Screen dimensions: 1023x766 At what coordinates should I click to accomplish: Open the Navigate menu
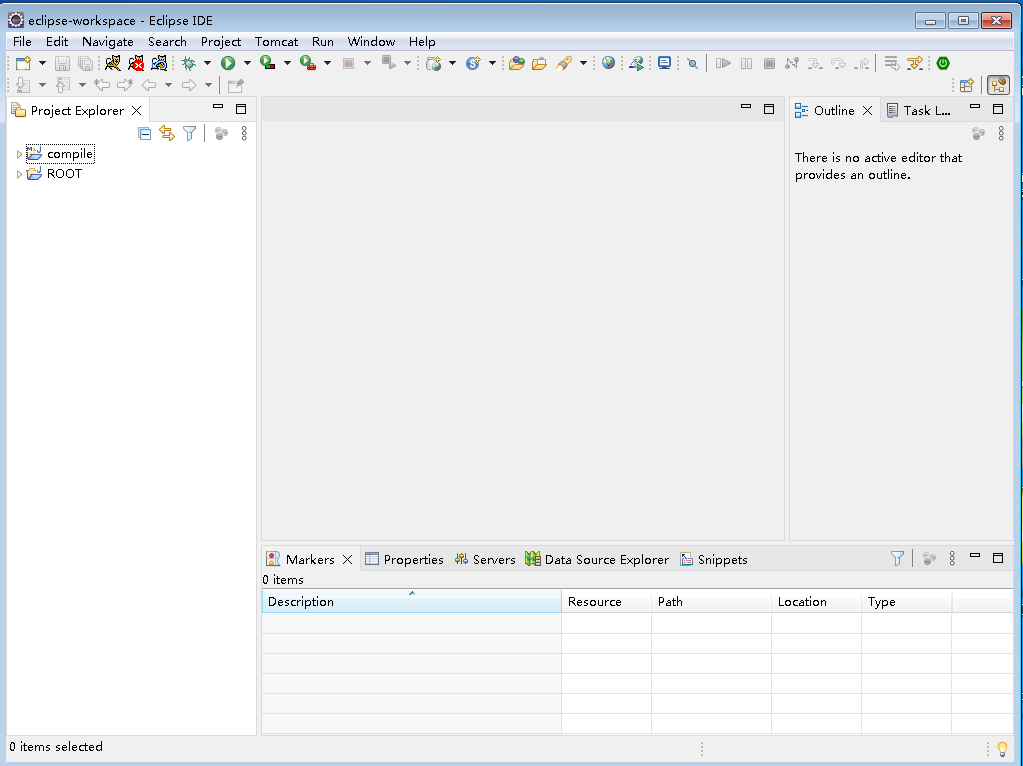click(x=108, y=42)
